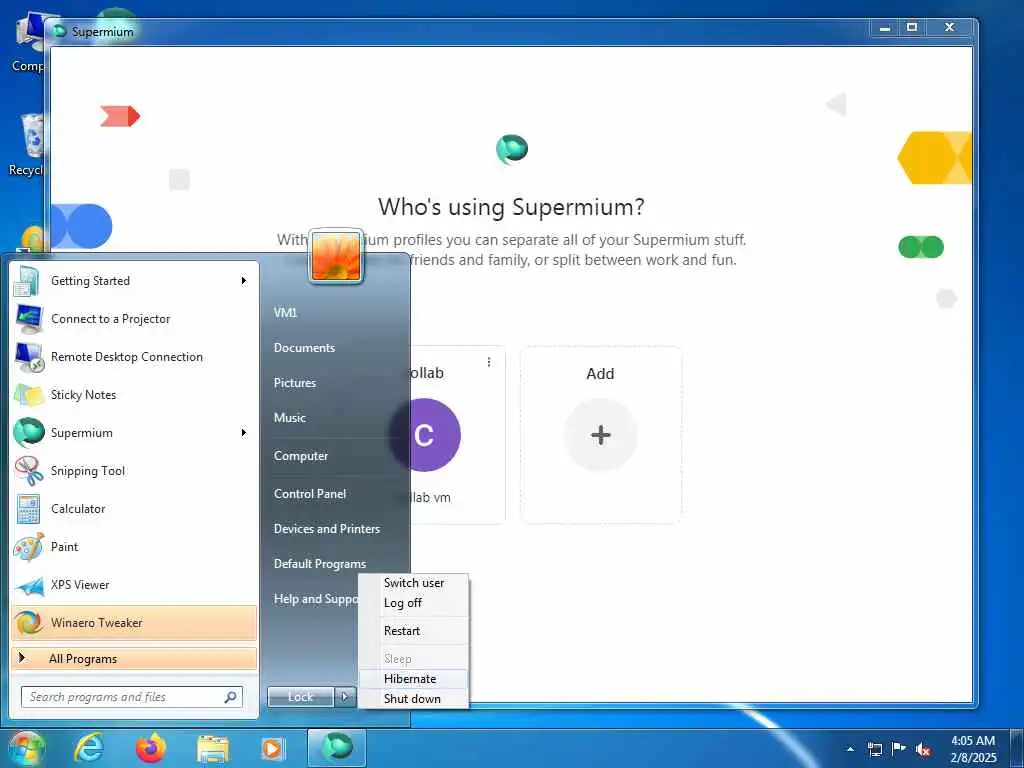Select Hibernate in power menu
1024x768 pixels.
[413, 679]
